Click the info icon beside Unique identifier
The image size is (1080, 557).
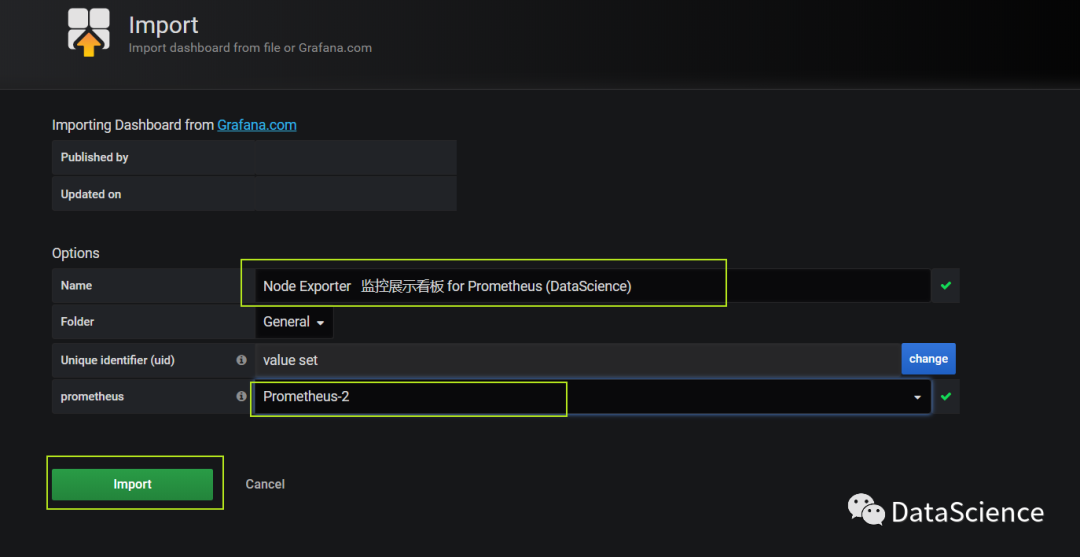click(x=241, y=360)
